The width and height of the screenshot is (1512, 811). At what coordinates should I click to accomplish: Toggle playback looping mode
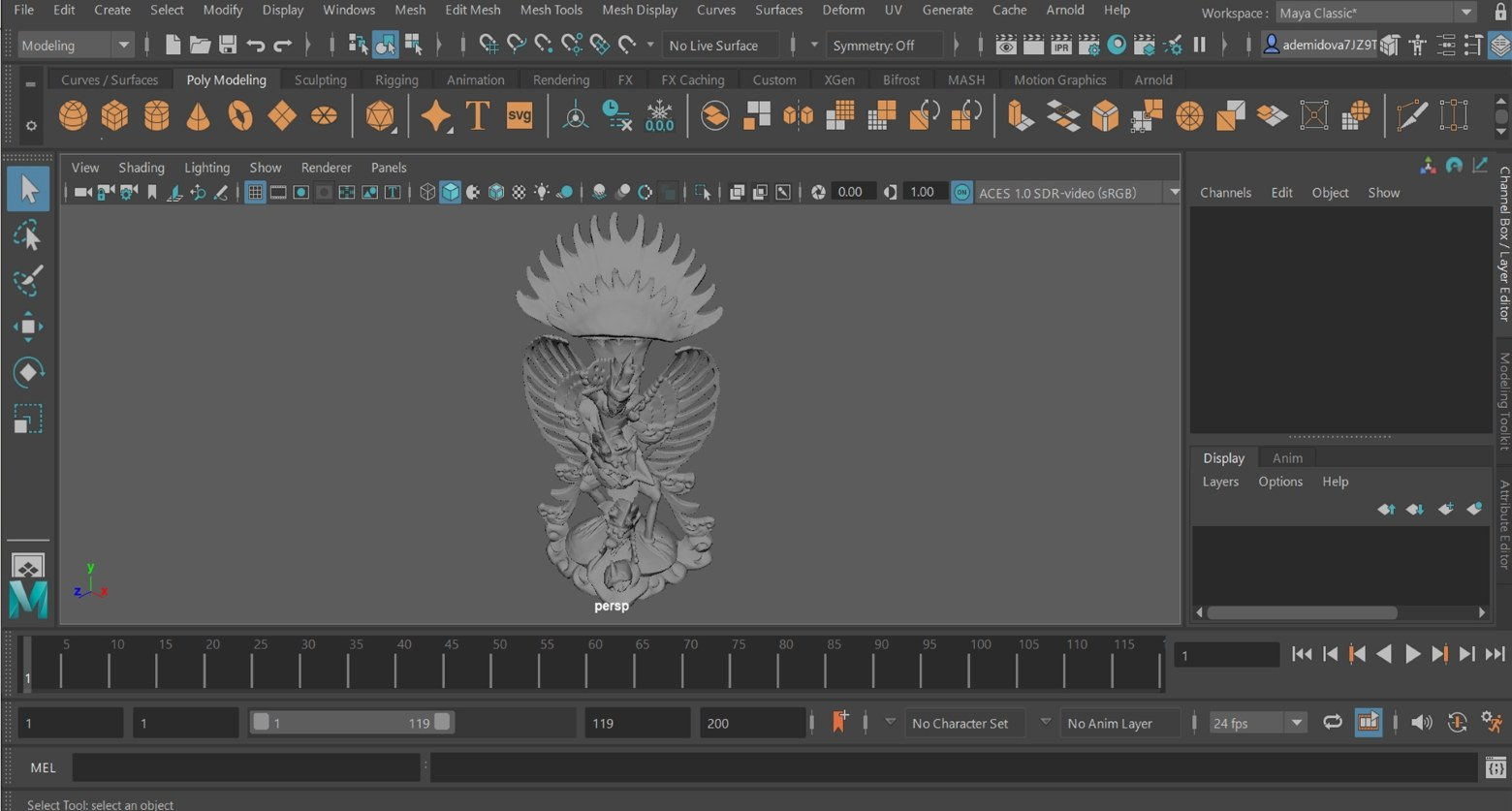pos(1333,722)
